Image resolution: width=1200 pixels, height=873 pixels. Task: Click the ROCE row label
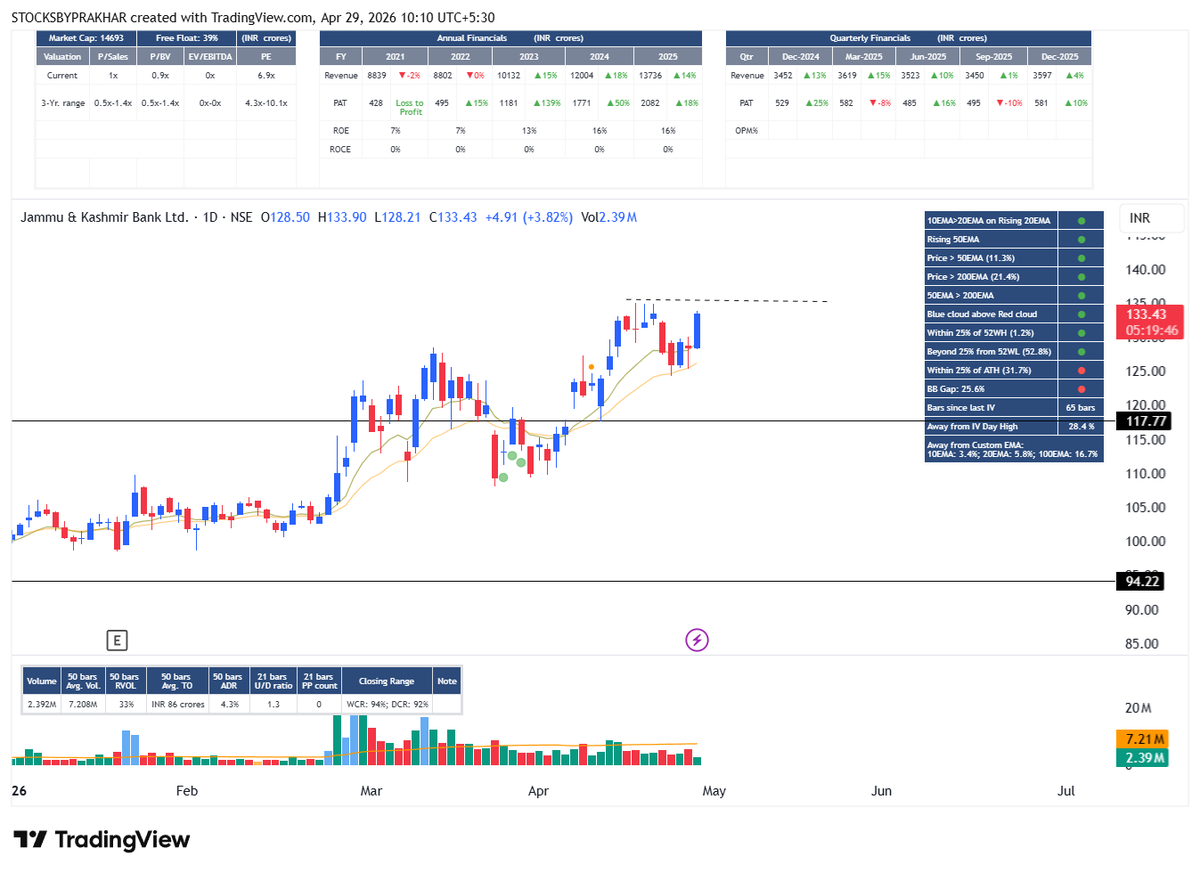click(x=340, y=149)
